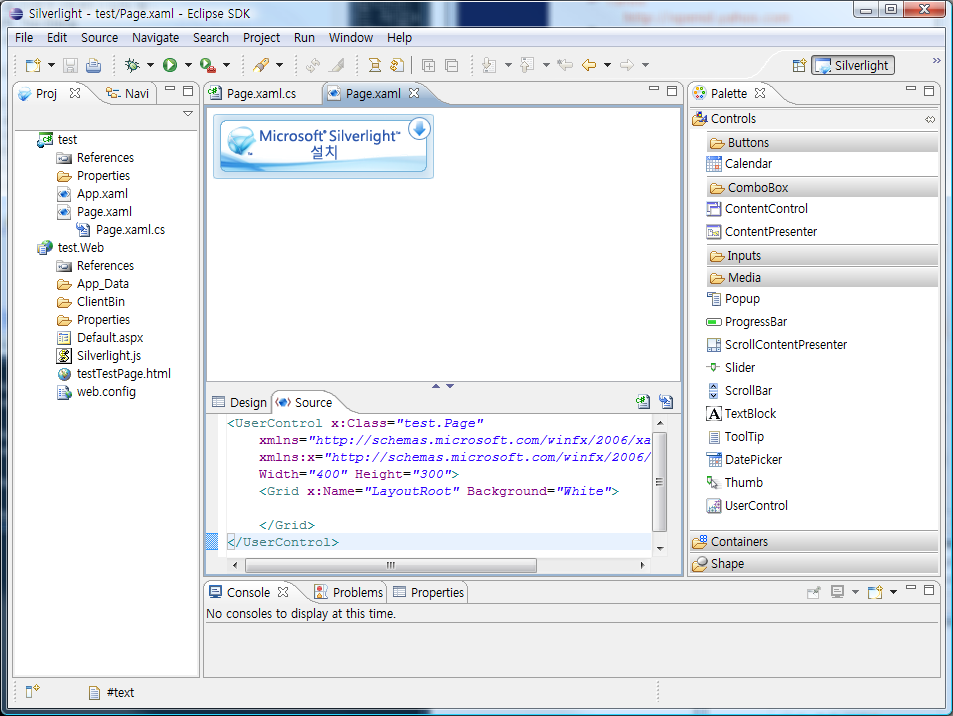Expand the Buttons palette group
The height and width of the screenshot is (716, 953).
coord(823,143)
